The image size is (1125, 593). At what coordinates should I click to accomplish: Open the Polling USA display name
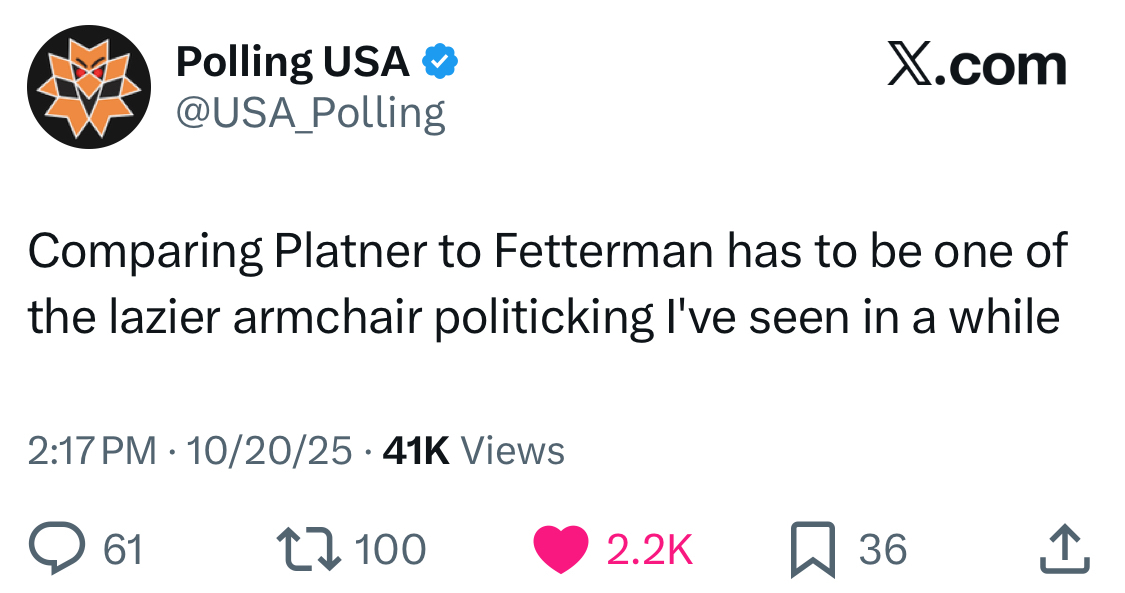tap(292, 62)
